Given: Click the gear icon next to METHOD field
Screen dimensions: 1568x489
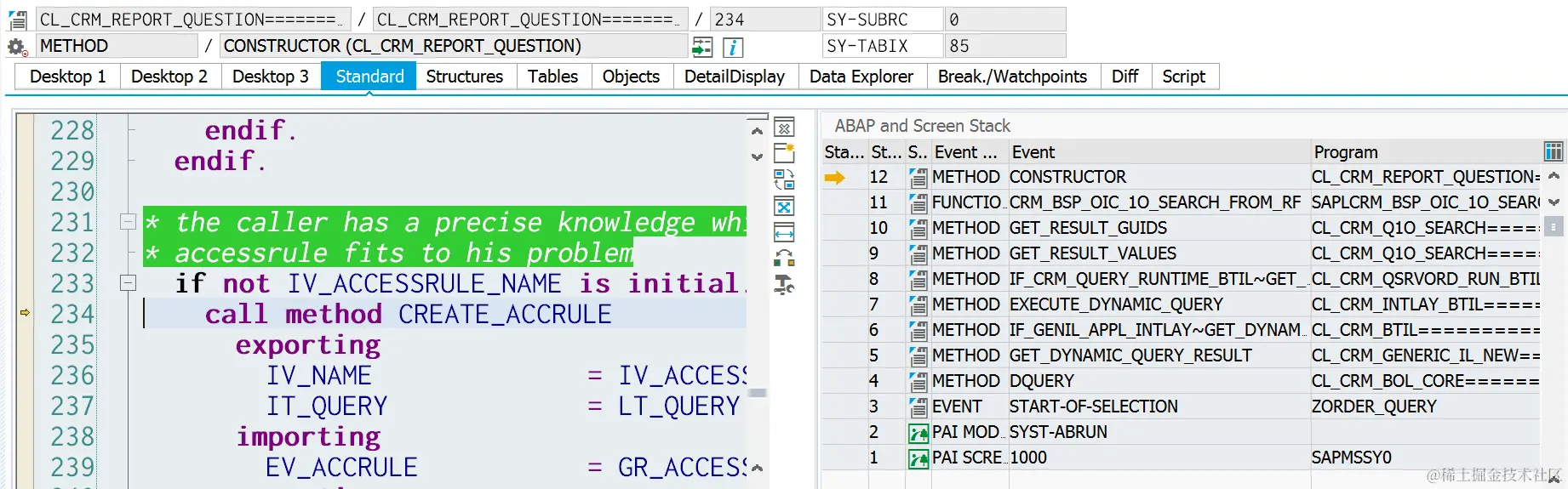Looking at the screenshot, I should coord(17,47).
